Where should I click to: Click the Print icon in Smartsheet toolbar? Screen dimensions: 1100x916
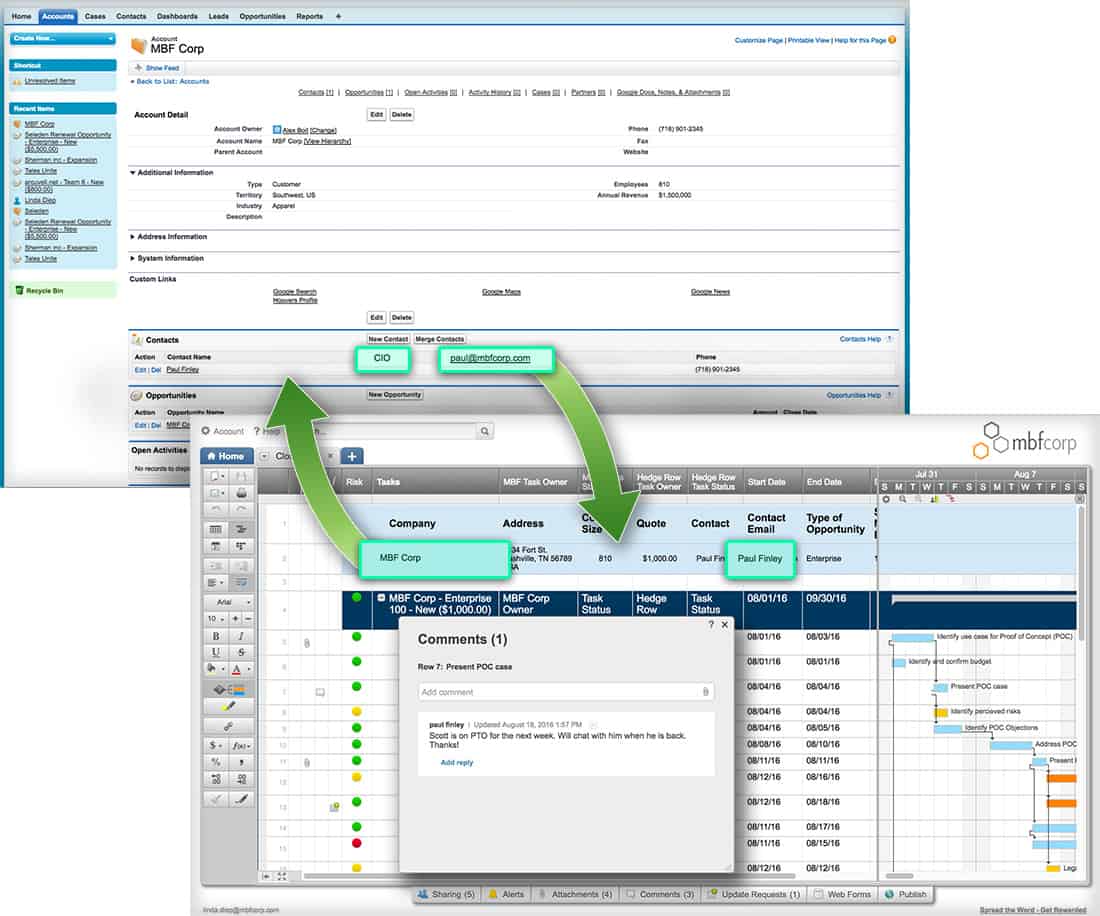tap(241, 492)
